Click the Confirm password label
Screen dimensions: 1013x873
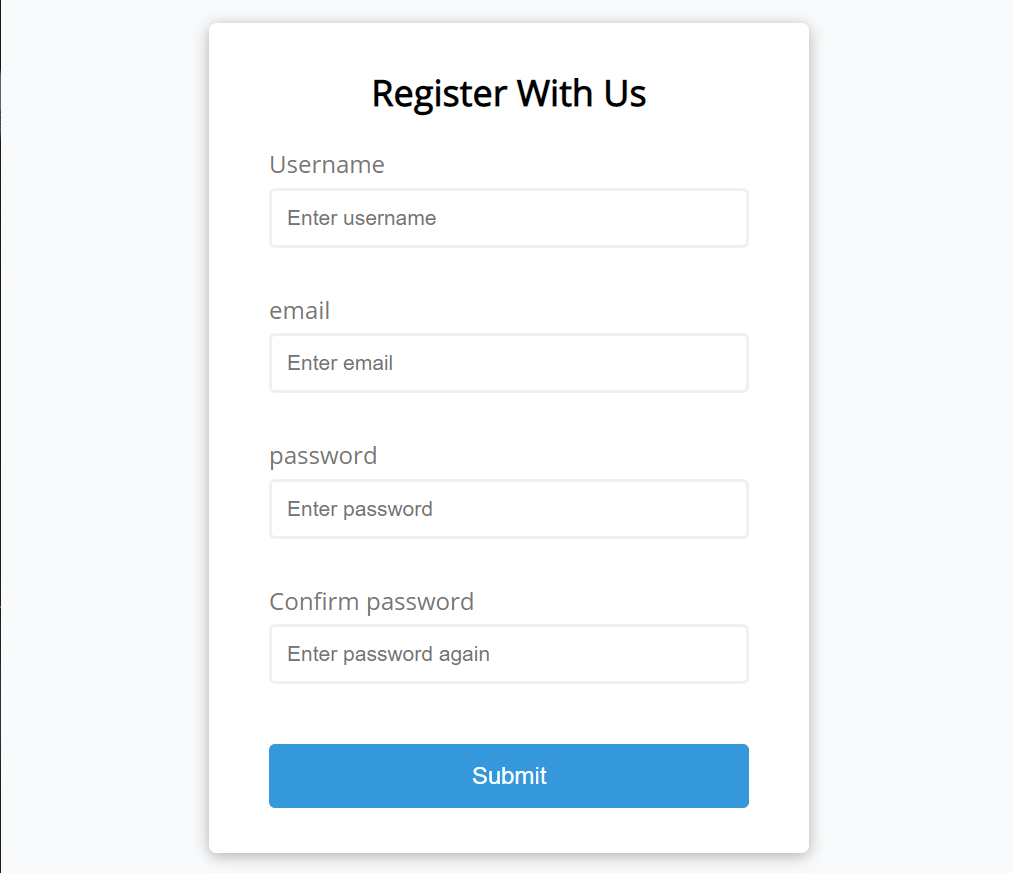pos(371,602)
